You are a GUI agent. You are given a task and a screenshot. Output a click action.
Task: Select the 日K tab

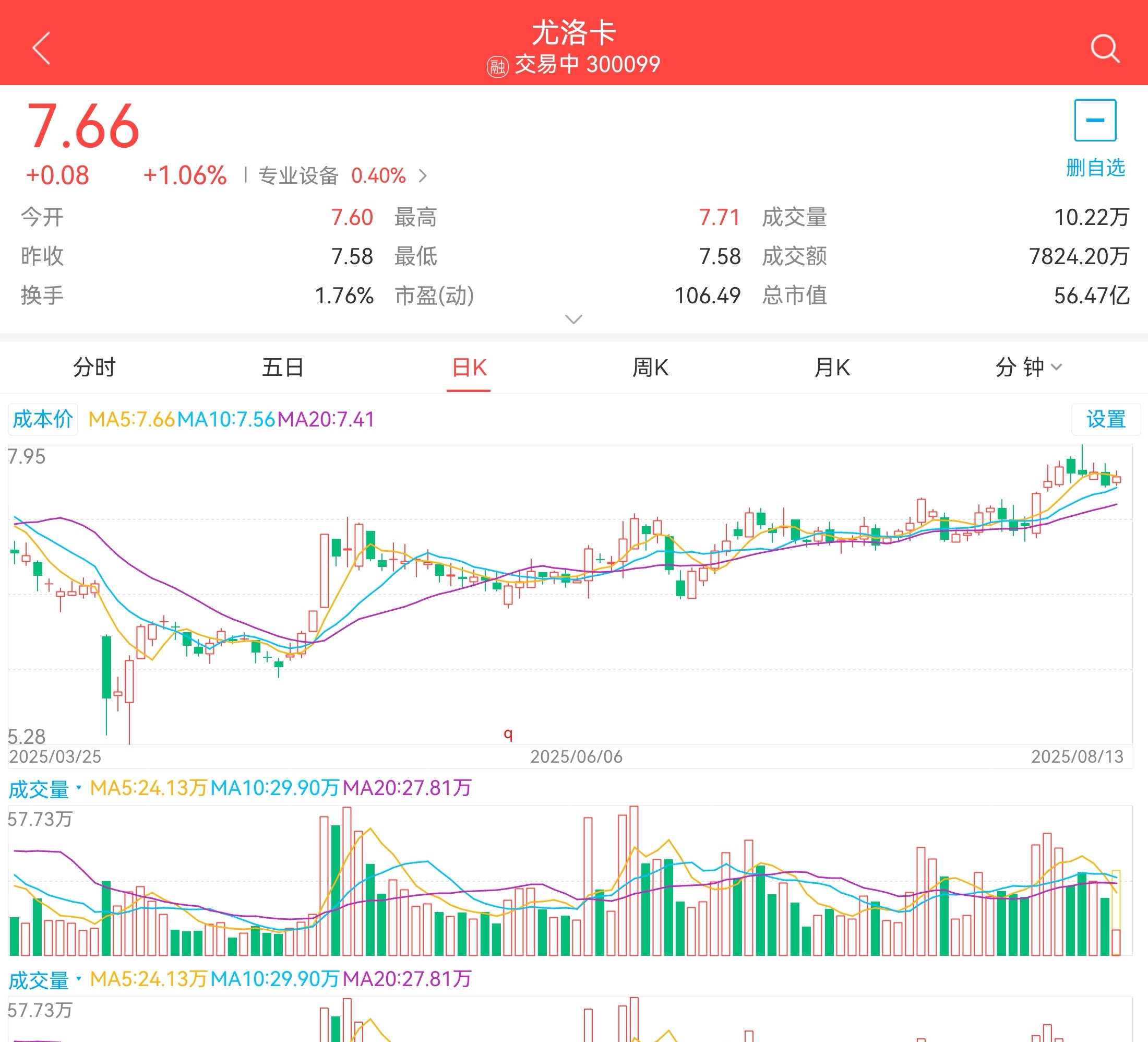469,368
